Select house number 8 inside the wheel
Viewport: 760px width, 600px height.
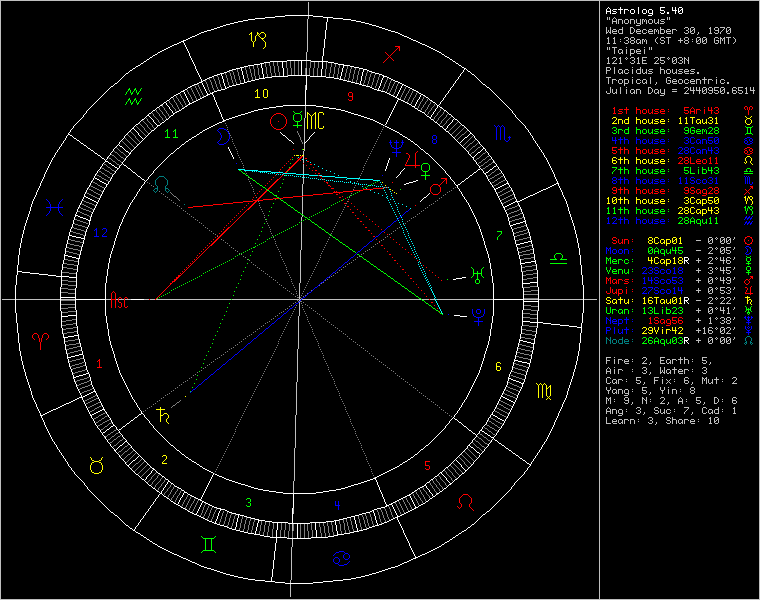434,140
